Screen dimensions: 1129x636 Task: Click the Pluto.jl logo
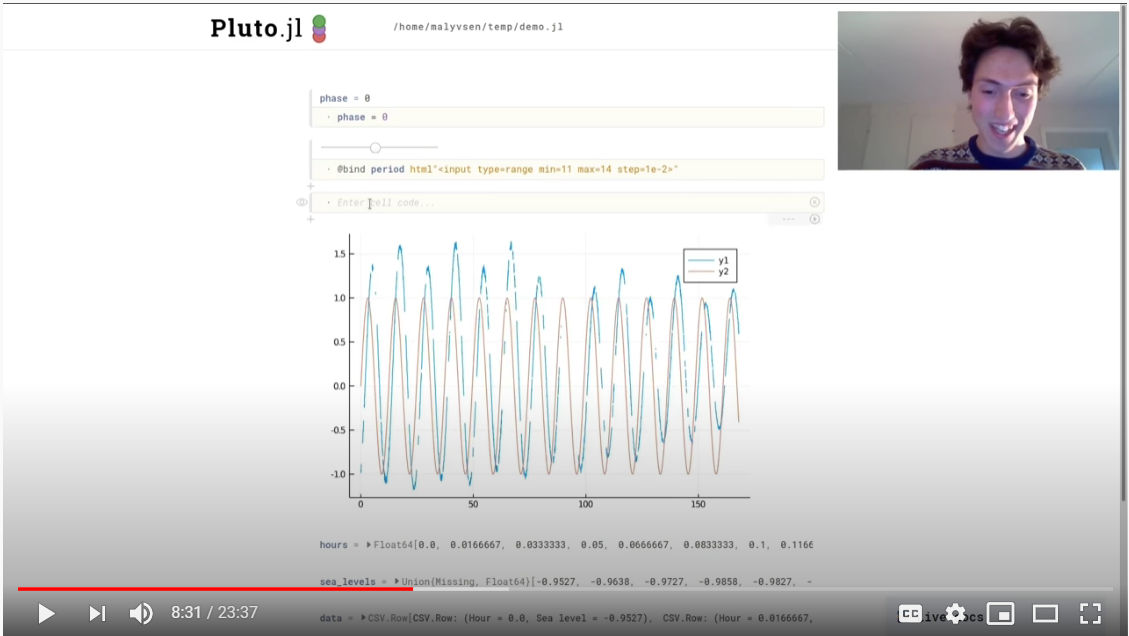pyautogui.click(x=268, y=28)
